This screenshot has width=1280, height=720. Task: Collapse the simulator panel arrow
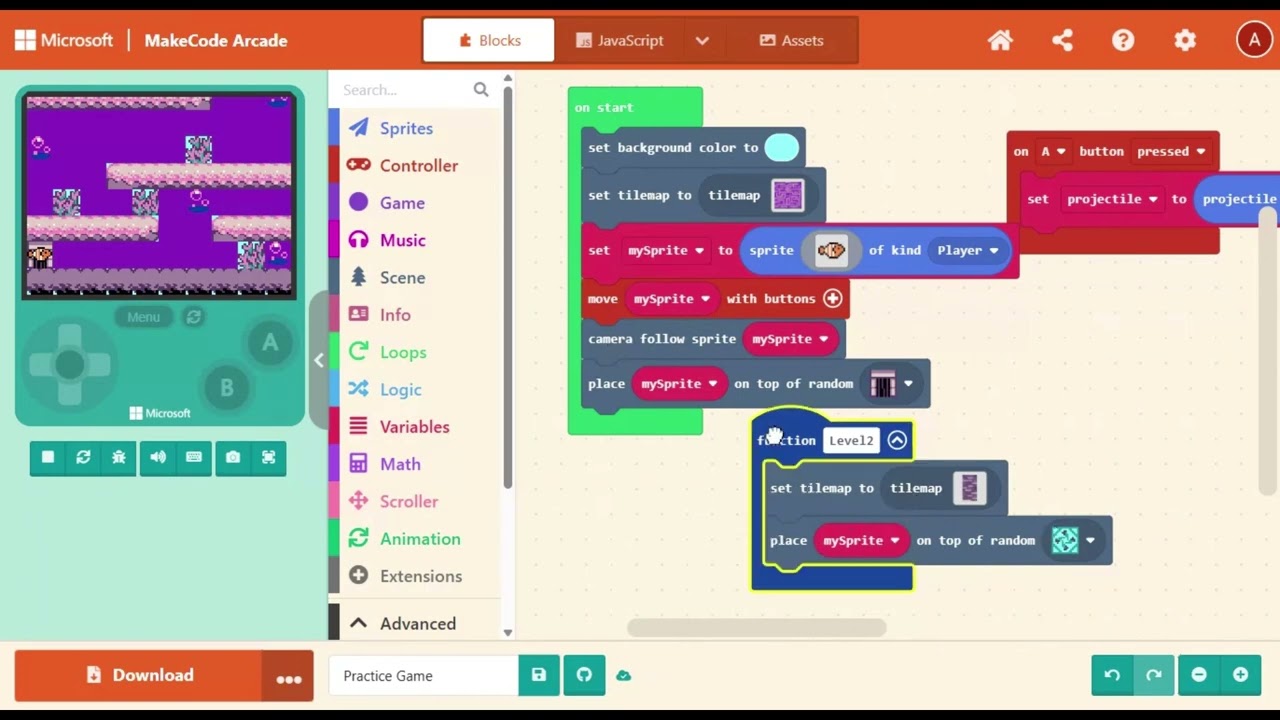tap(319, 360)
